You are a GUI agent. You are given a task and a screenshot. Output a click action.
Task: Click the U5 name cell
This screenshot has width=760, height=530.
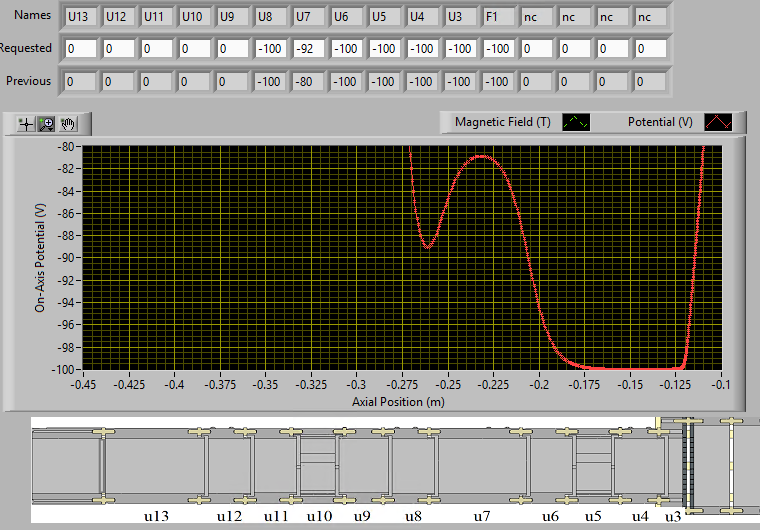(x=384, y=16)
